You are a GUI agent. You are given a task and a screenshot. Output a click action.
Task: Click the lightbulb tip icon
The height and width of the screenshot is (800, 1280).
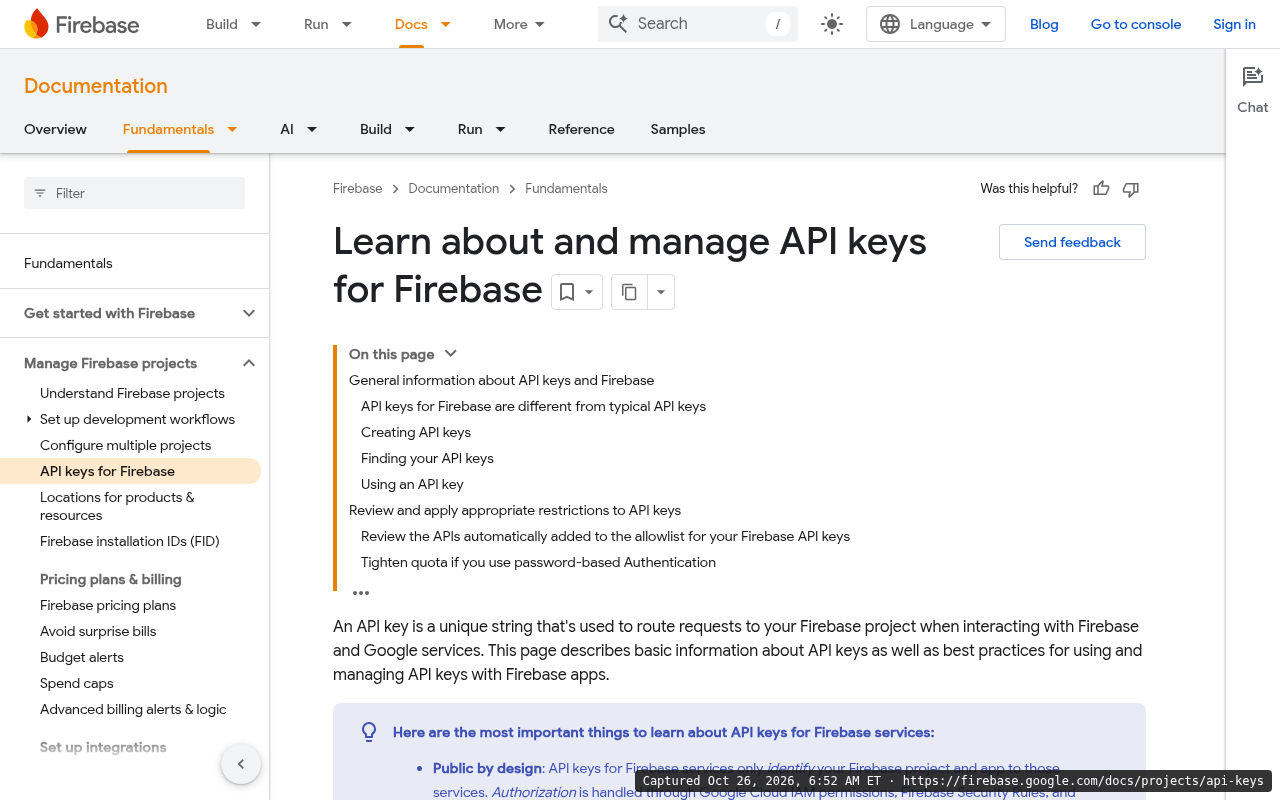tap(369, 733)
